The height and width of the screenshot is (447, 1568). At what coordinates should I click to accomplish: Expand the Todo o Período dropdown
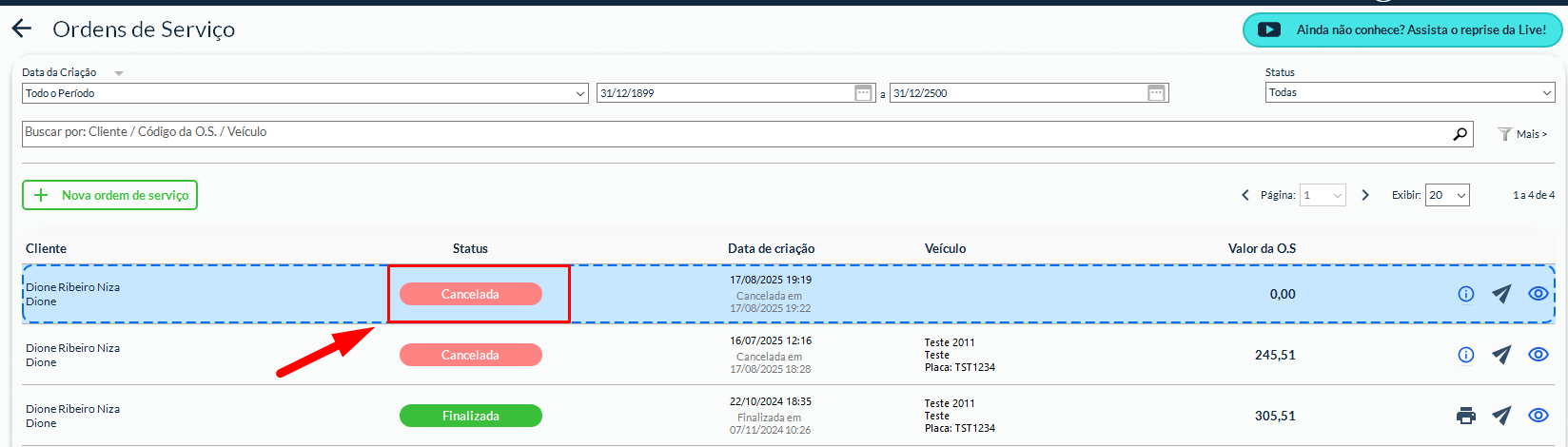(x=304, y=93)
